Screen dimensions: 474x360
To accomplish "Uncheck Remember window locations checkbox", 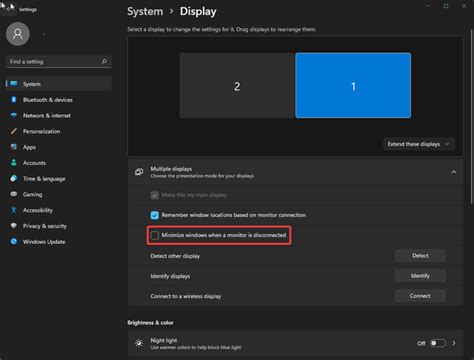I will click(x=155, y=215).
